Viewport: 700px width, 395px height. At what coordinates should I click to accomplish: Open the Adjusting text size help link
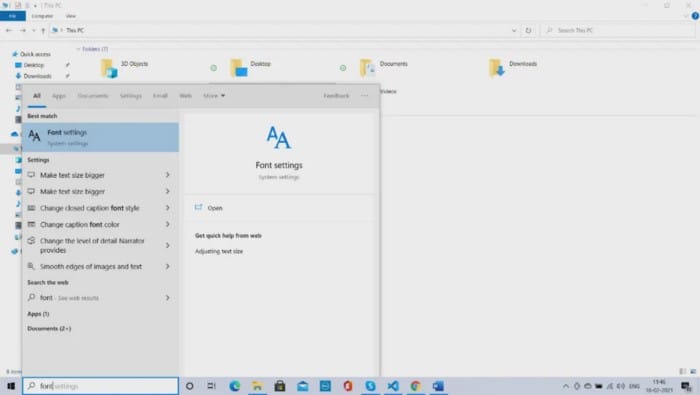pyautogui.click(x=219, y=251)
